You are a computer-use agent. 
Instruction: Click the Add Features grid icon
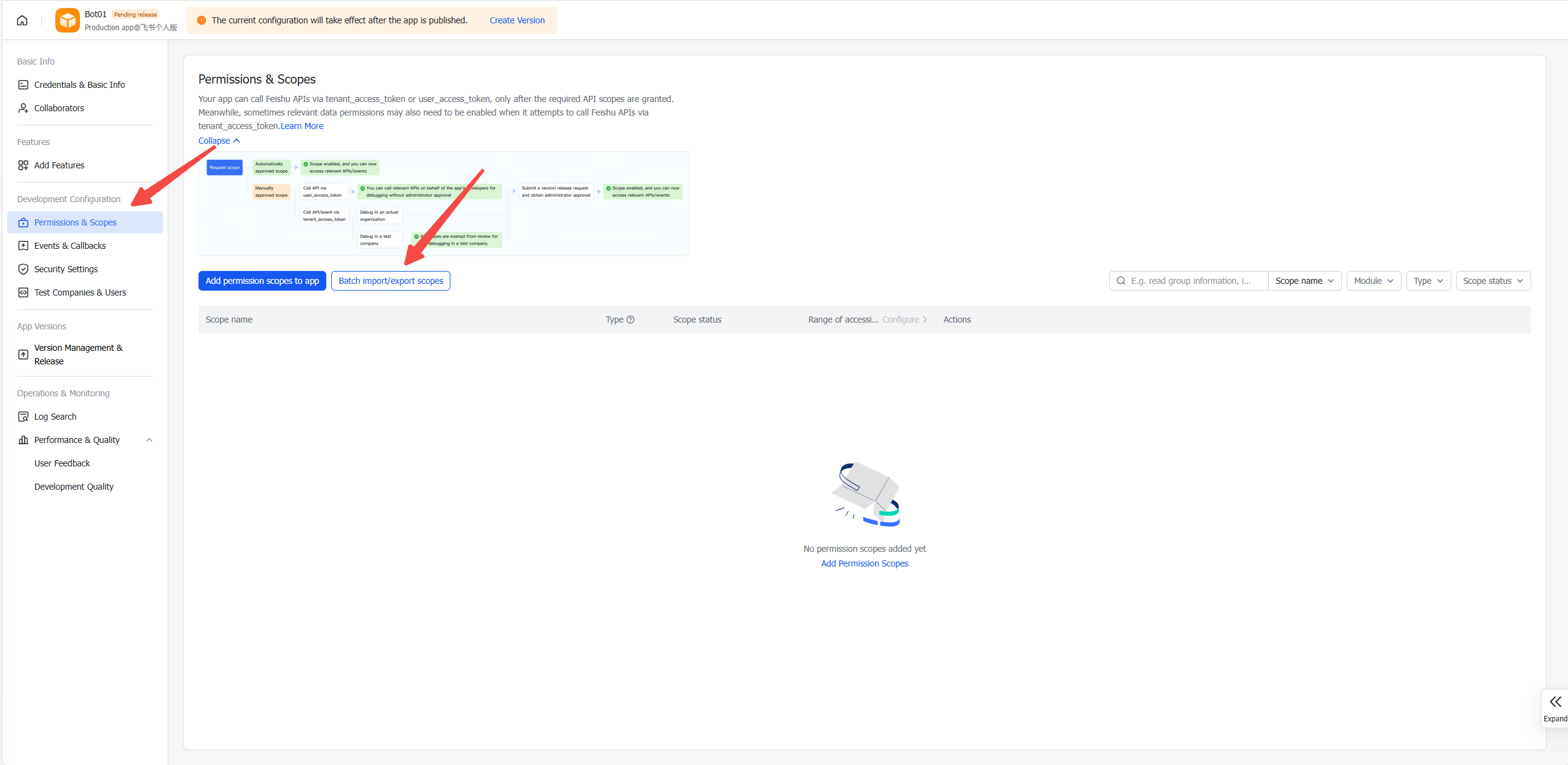click(23, 165)
